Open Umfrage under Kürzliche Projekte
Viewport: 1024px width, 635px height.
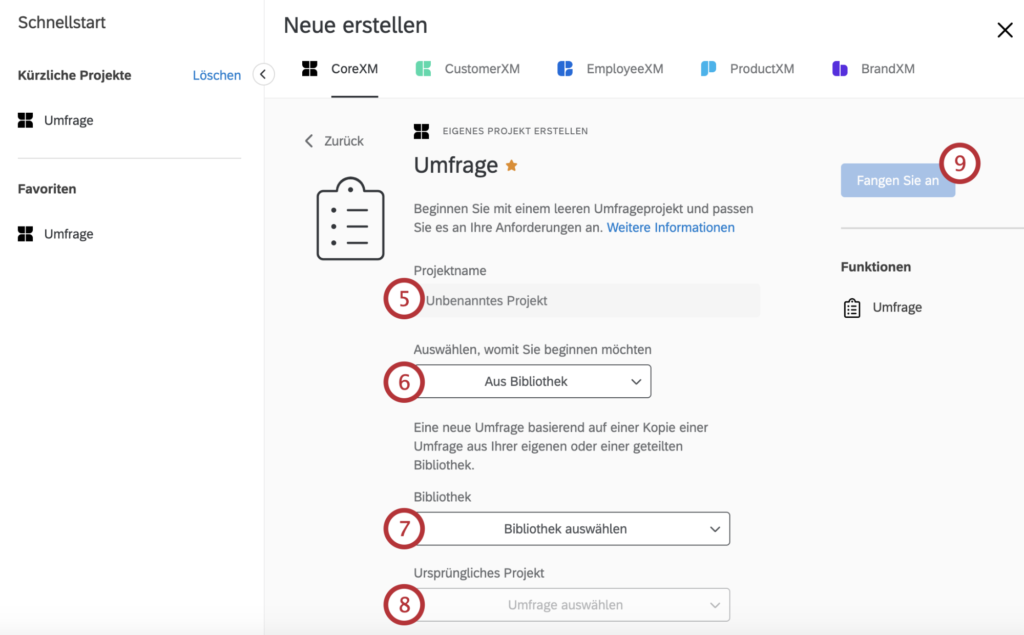click(69, 120)
